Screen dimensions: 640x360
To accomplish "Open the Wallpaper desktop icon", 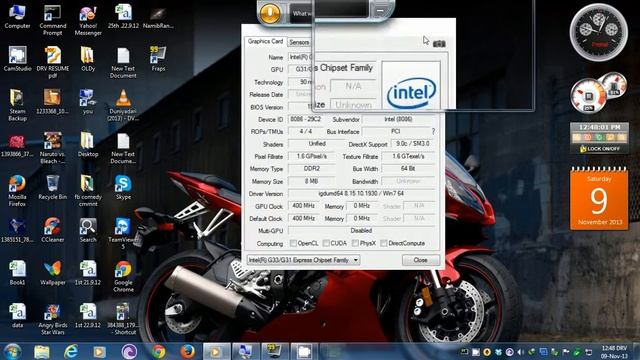I will (x=53, y=273).
